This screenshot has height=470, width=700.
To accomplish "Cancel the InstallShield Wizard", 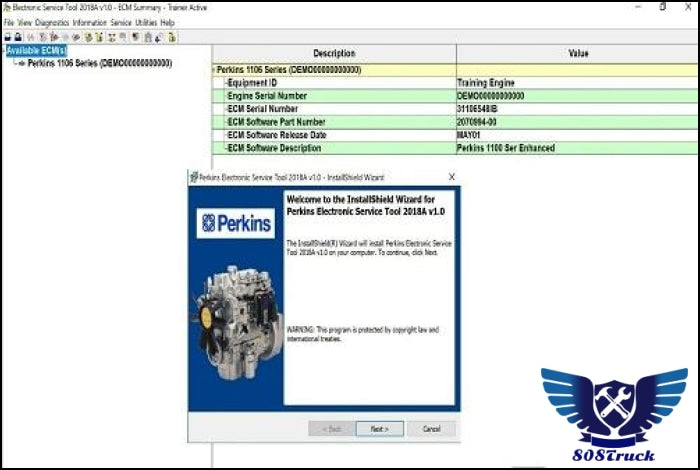I will [431, 428].
